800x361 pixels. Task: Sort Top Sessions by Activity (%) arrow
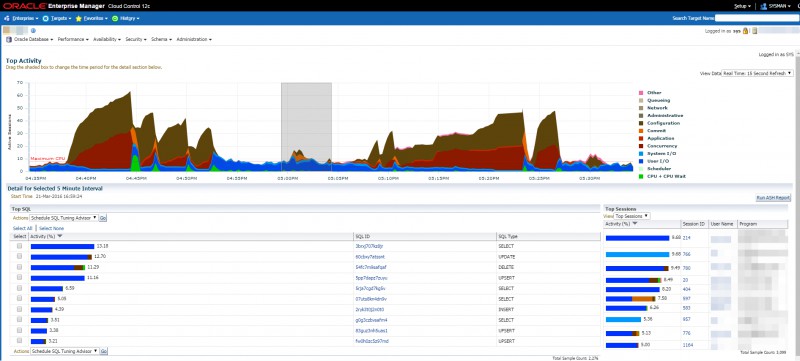click(635, 224)
